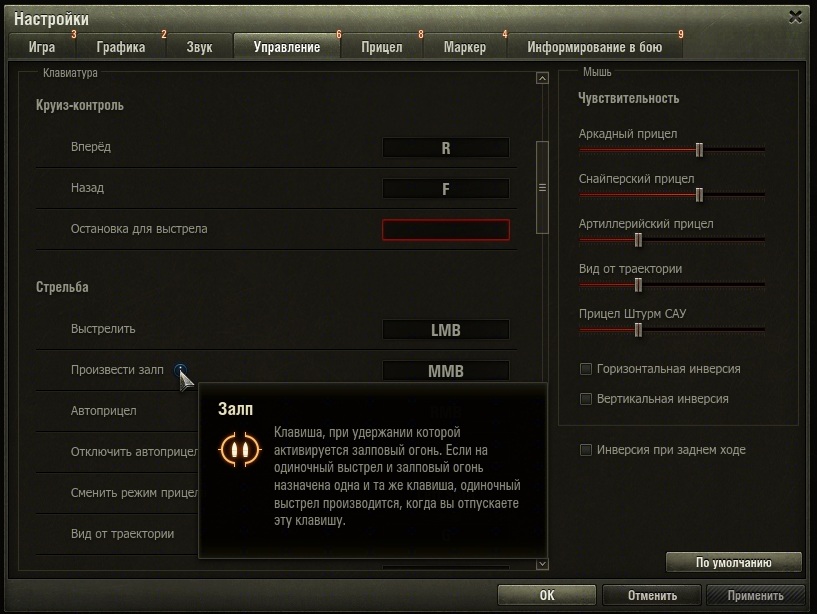The width and height of the screenshot is (817, 614).
Task: Go to the Прицел tab
Action: 382,47
